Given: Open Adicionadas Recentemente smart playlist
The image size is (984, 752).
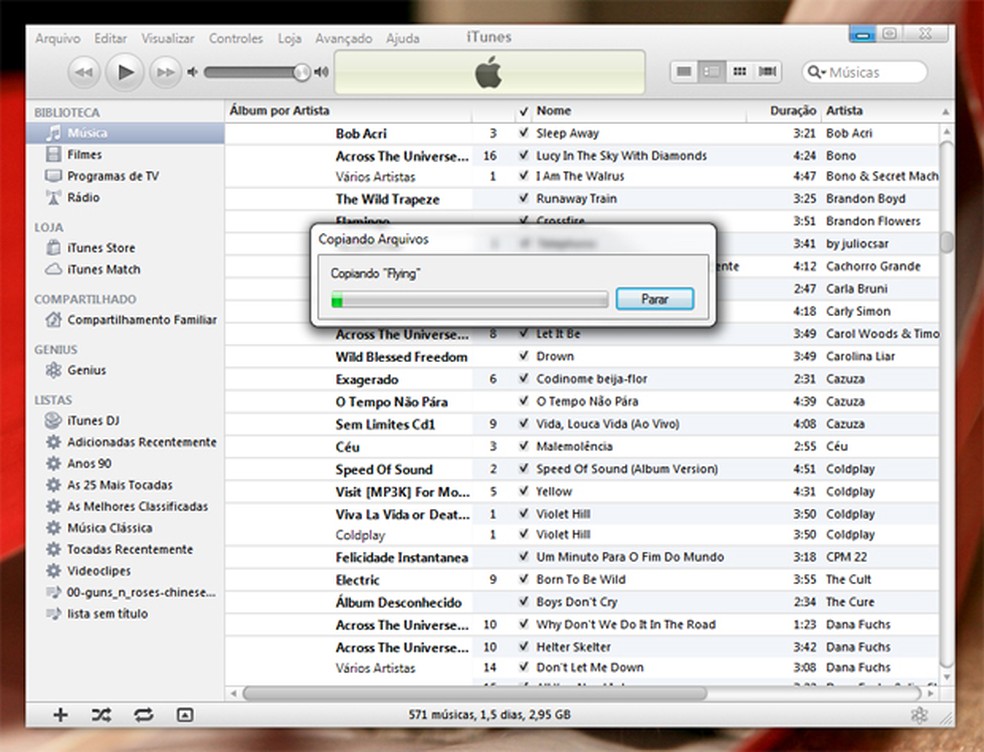Looking at the screenshot, I should 125,442.
